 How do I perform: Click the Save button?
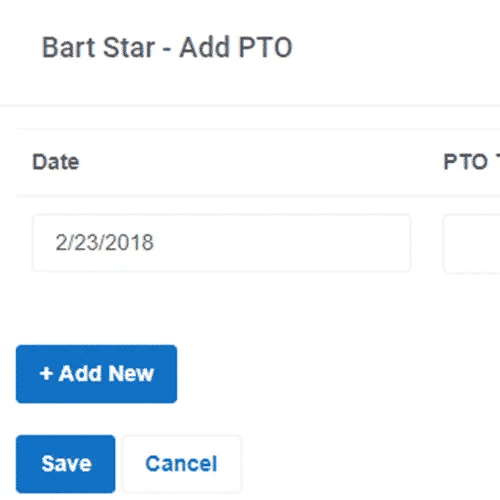tap(66, 464)
